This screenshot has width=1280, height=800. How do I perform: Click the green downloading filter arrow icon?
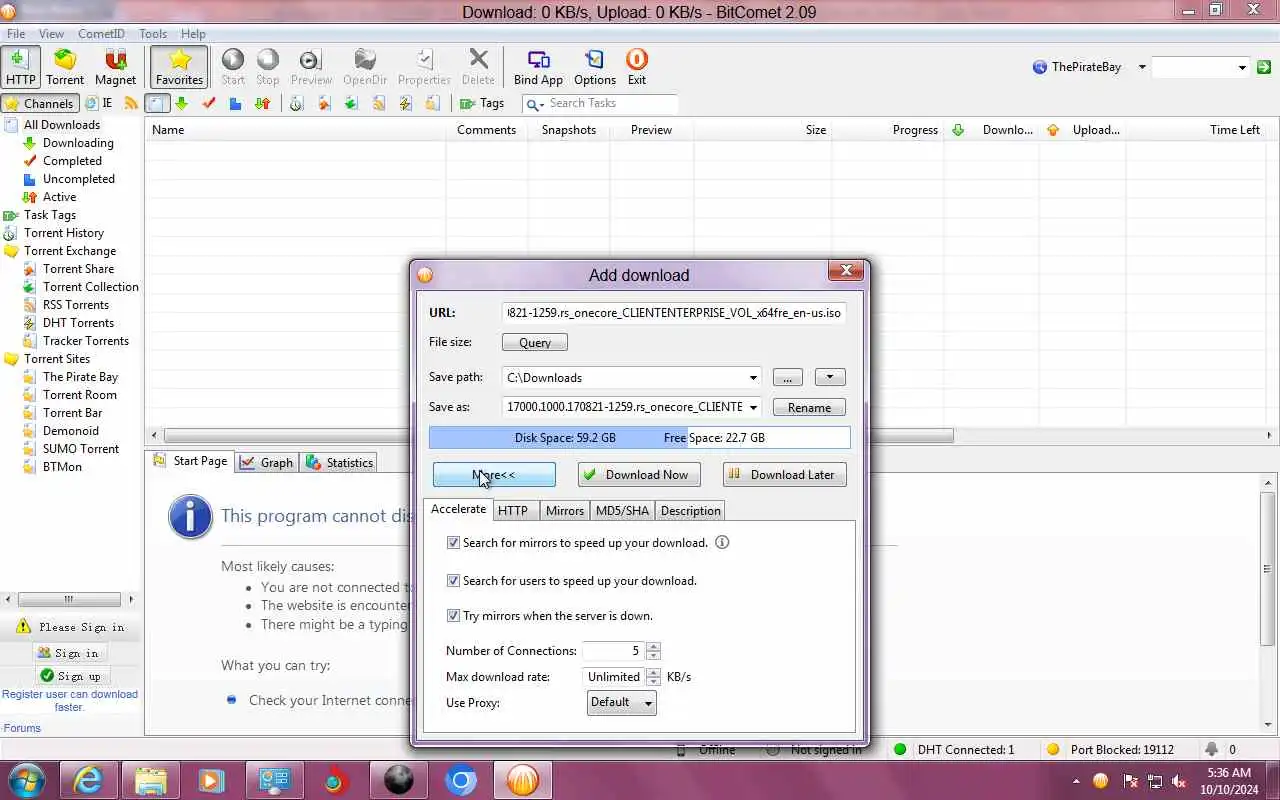pyautogui.click(x=182, y=103)
